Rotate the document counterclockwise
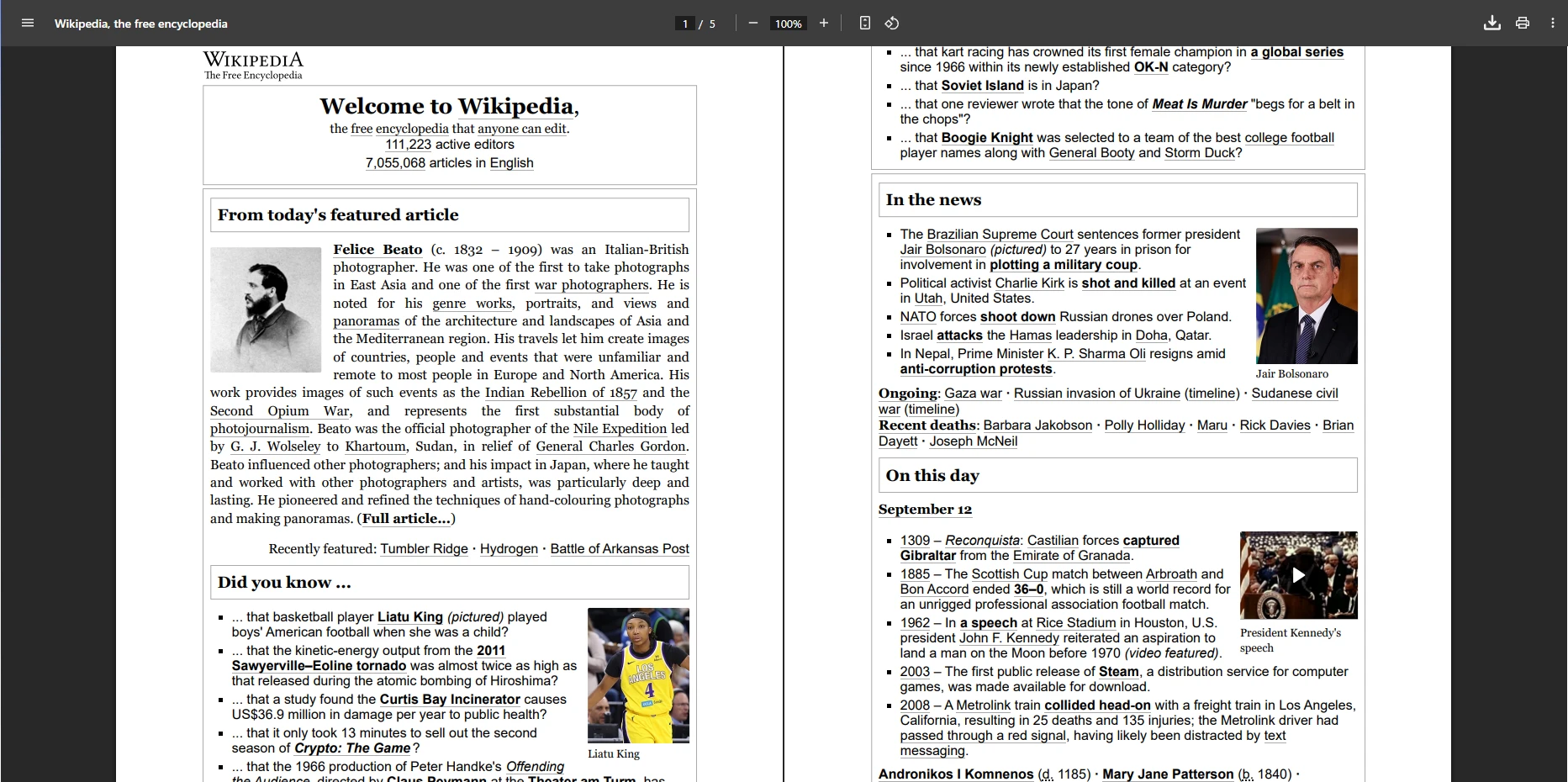1568x782 pixels. point(892,24)
